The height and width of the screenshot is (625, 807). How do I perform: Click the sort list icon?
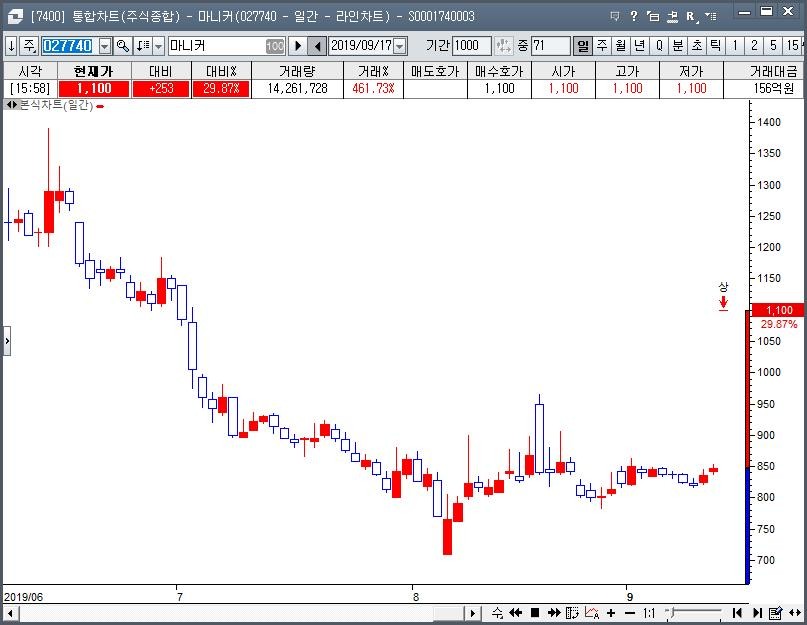pyautogui.click(x=143, y=46)
